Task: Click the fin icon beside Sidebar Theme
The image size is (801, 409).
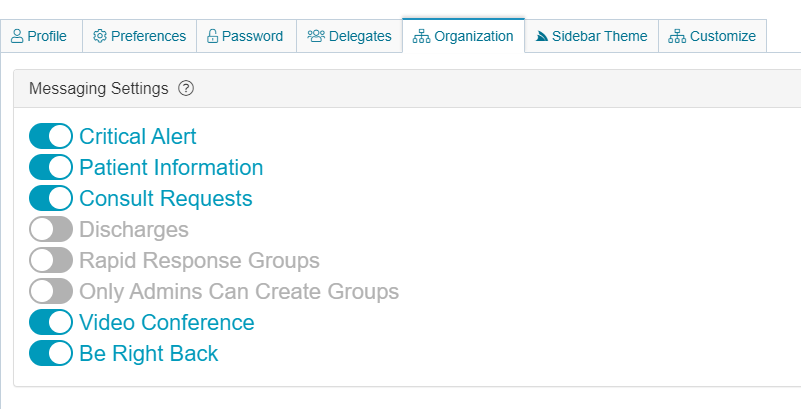Action: coord(542,36)
